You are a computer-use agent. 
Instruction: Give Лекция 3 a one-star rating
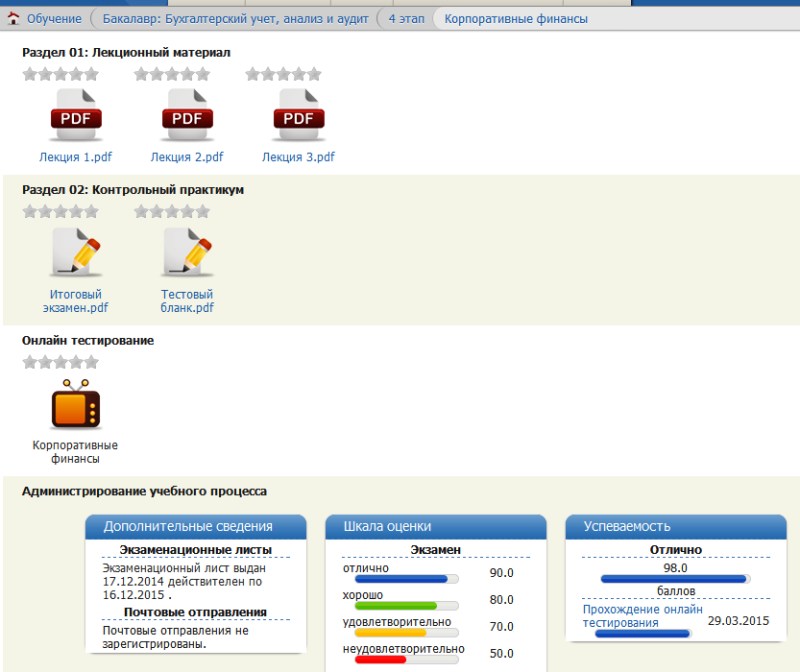pyautogui.click(x=253, y=74)
